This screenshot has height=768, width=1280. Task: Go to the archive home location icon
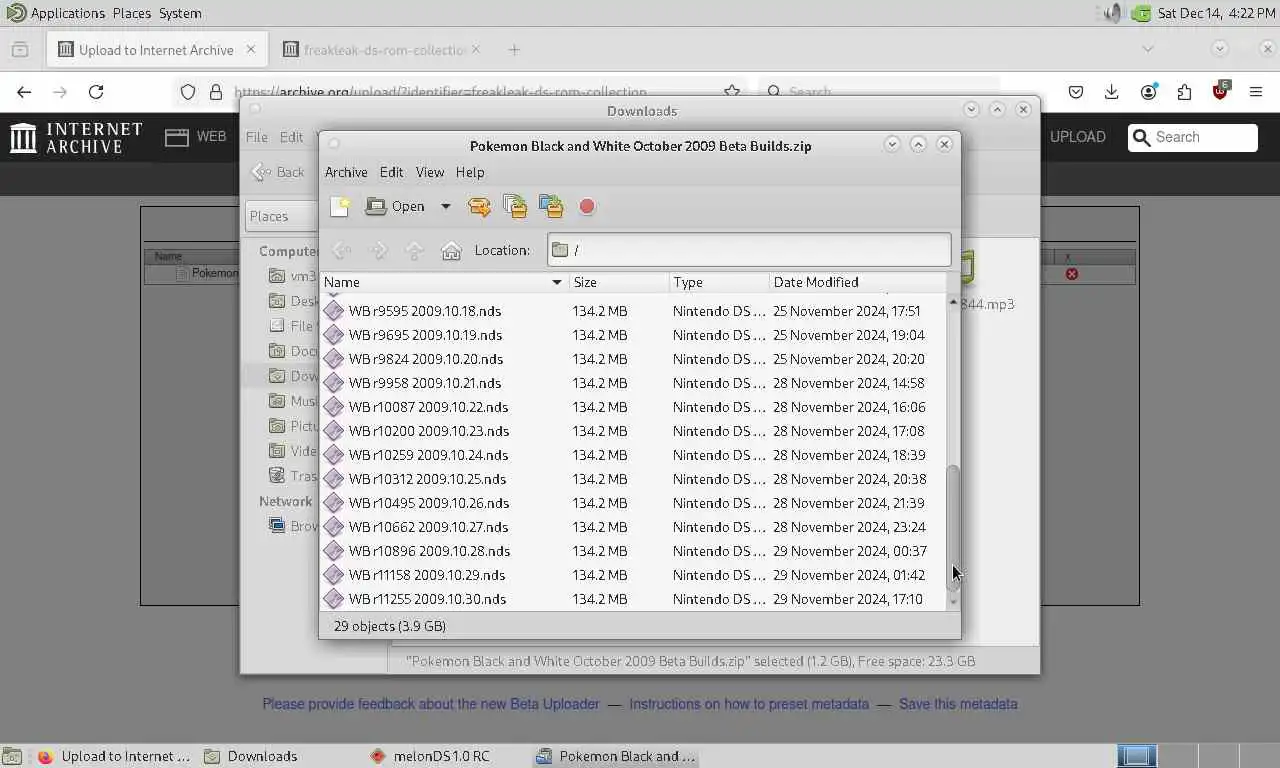[451, 250]
